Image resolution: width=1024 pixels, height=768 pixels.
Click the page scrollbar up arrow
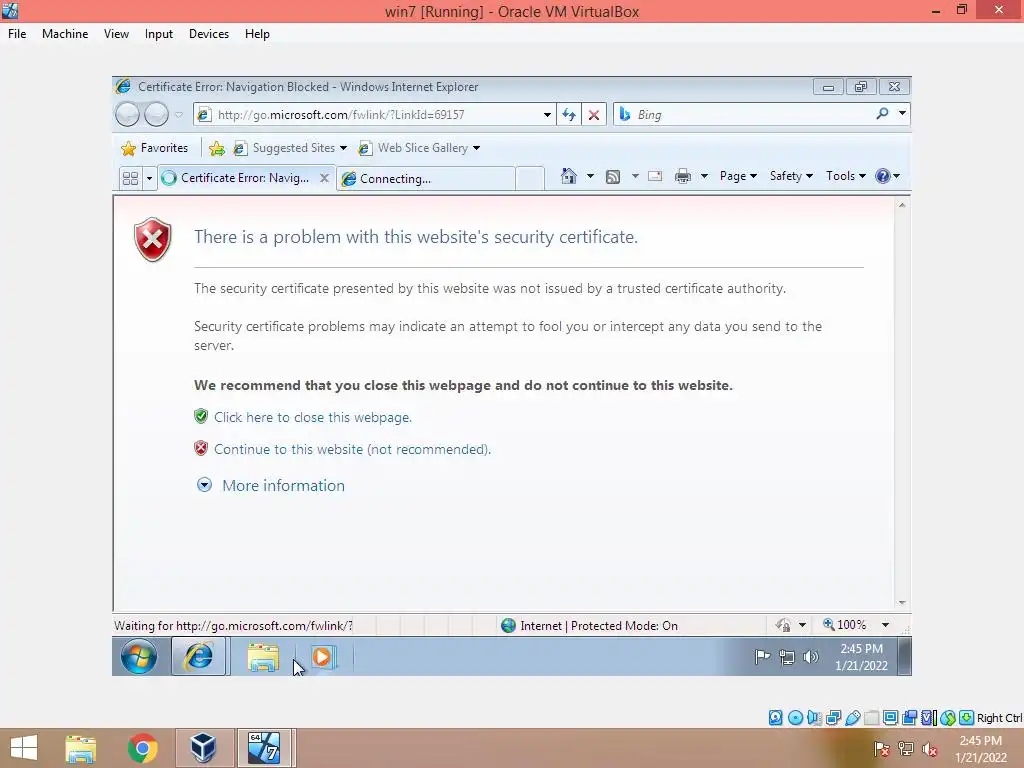click(x=902, y=206)
